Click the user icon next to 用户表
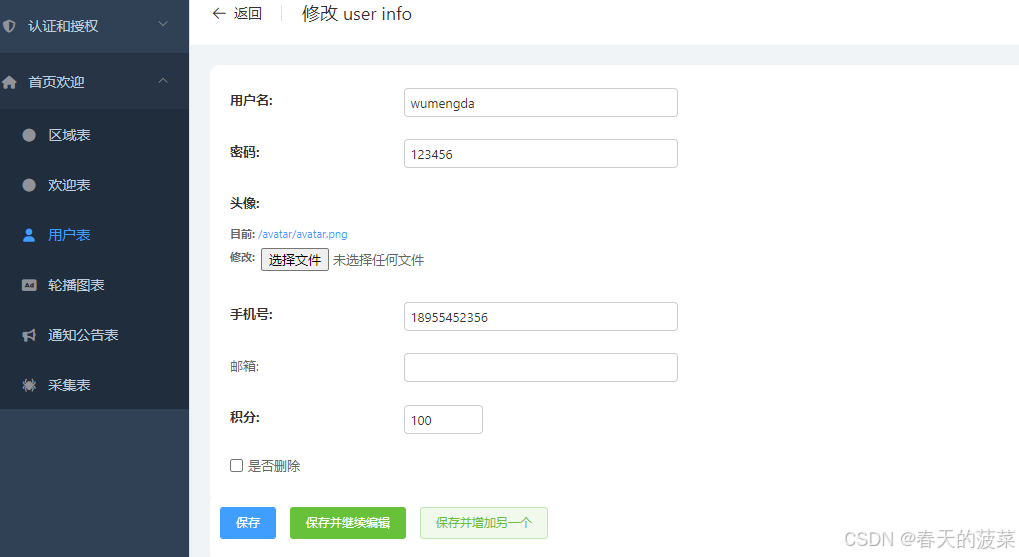 point(29,235)
